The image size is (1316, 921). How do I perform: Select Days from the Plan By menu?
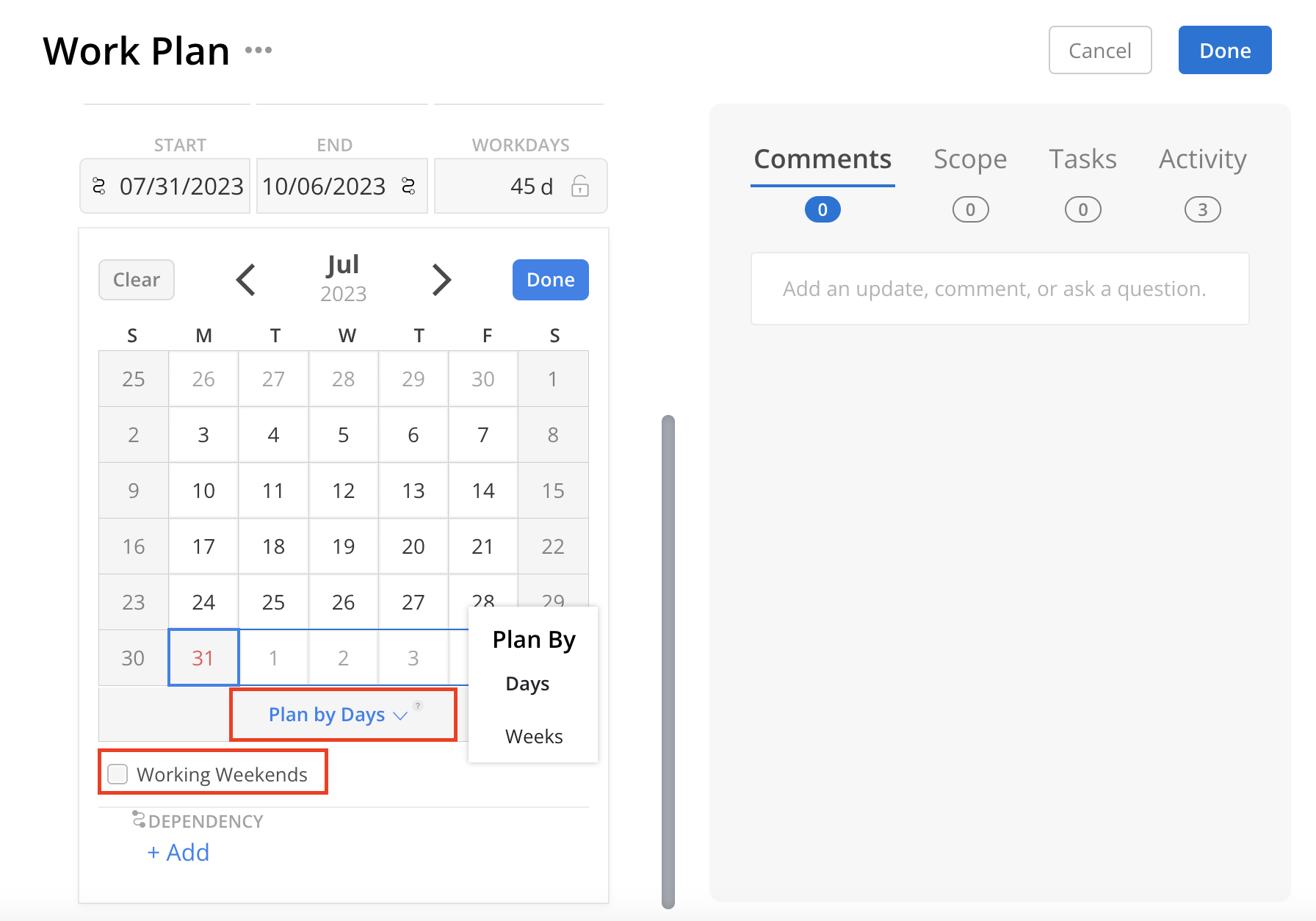pyautogui.click(x=527, y=683)
